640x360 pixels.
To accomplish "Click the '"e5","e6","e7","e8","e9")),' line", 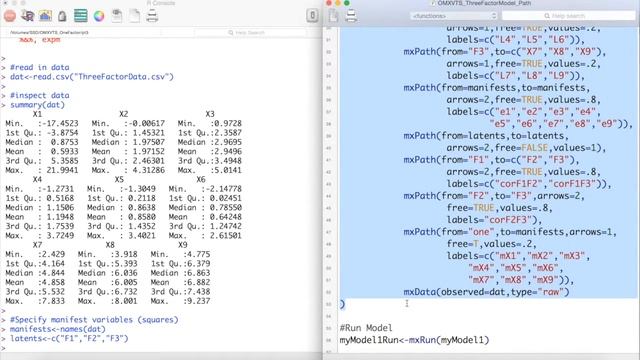I will (x=561, y=124).
